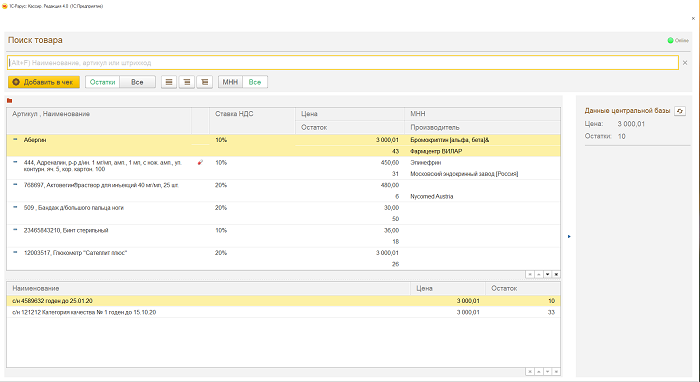Image resolution: width=700 pixels, height=382 pixels.
Task: Click the Эпинефрин МНН cell
Action: [425, 163]
